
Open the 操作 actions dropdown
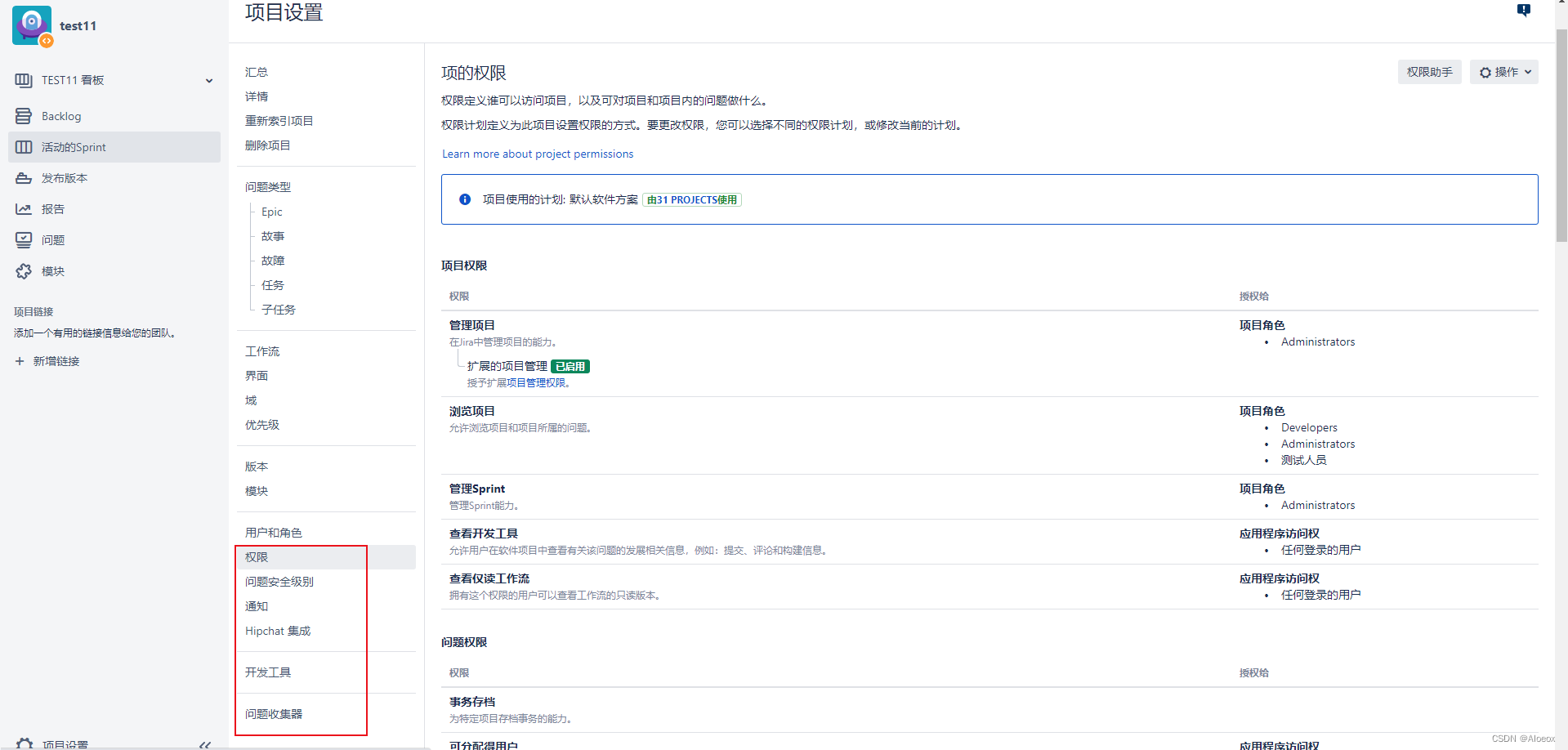[1503, 72]
